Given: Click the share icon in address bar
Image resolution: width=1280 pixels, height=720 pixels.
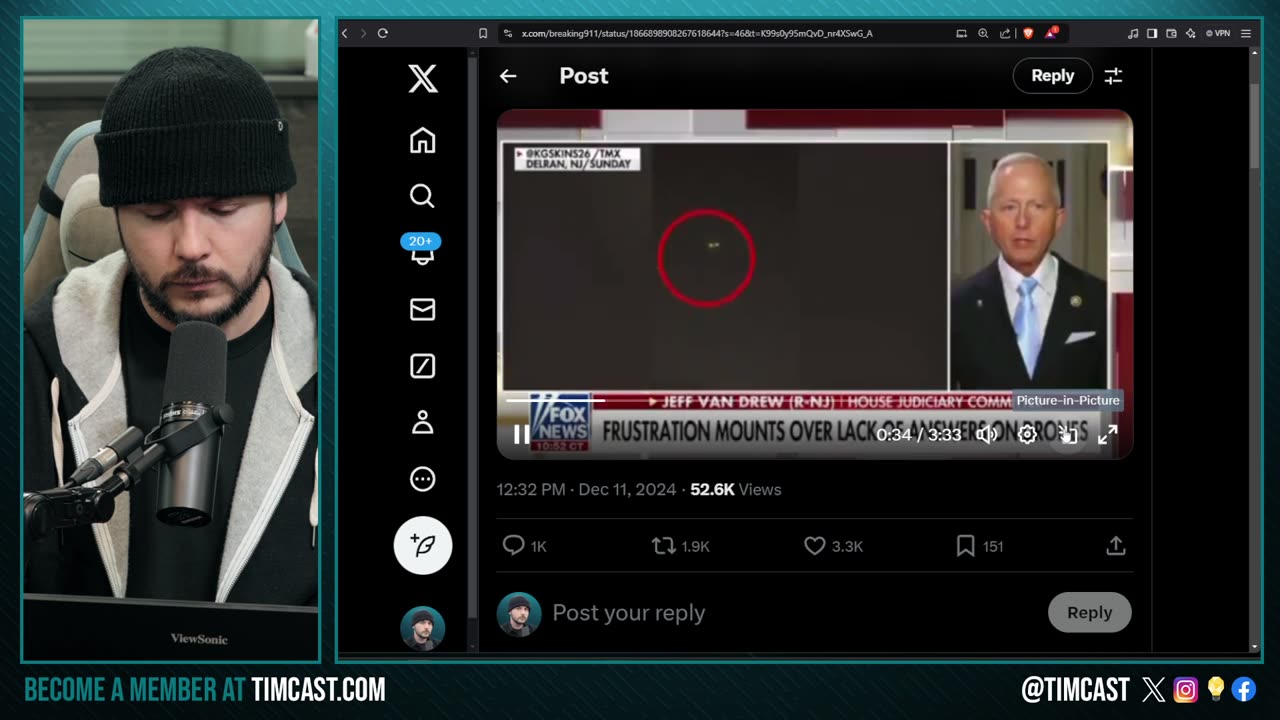Looking at the screenshot, I should (x=1005, y=33).
